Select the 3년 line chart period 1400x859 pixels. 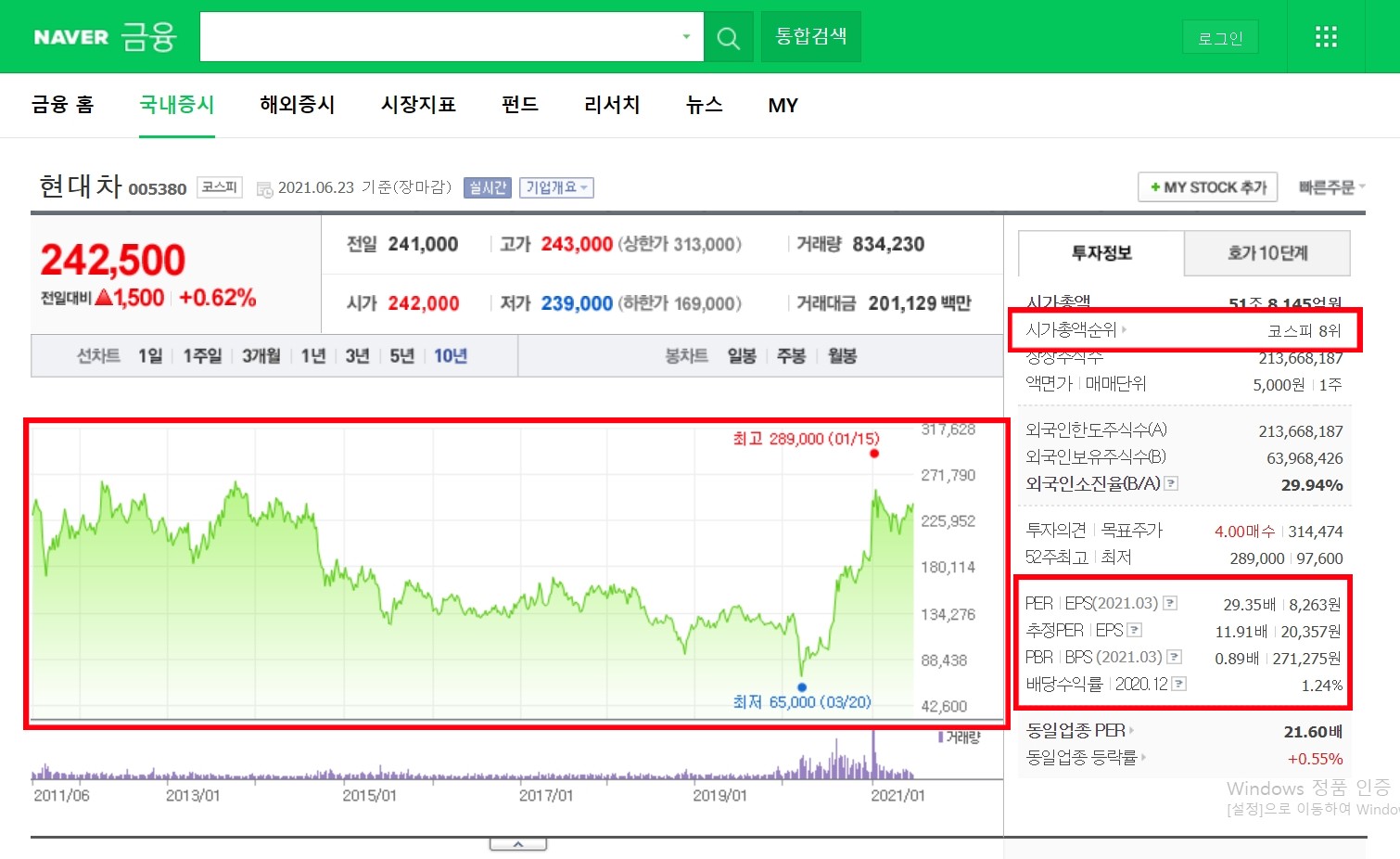tap(358, 356)
